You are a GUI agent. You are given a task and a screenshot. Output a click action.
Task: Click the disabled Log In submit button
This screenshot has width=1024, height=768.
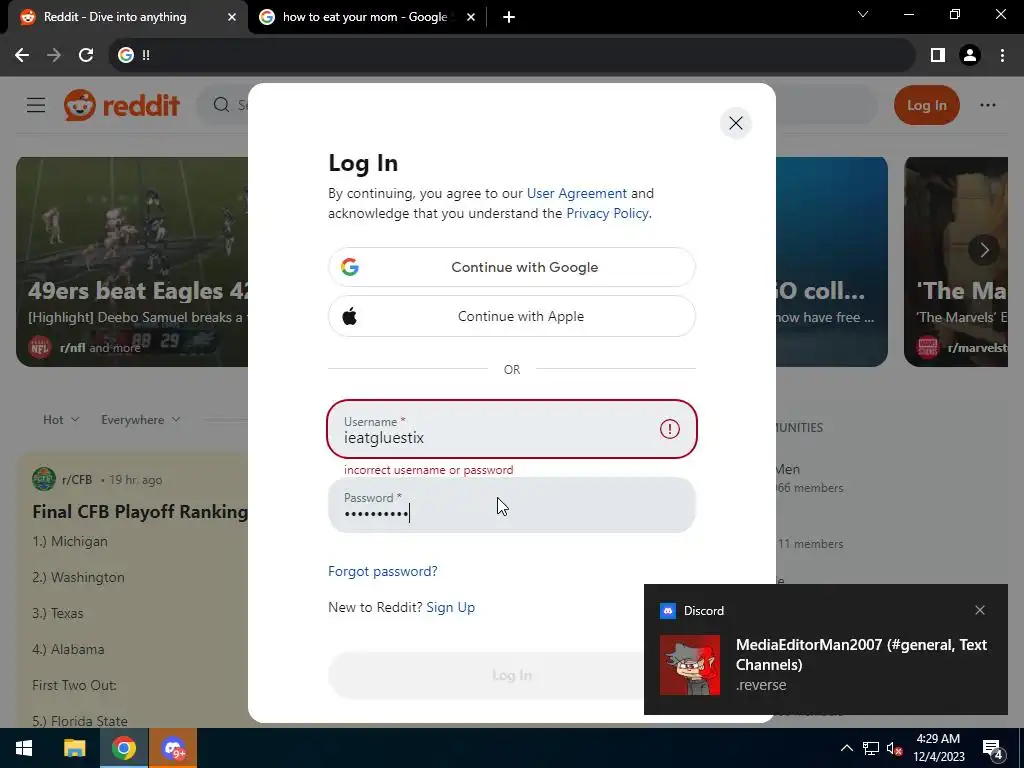coord(511,675)
